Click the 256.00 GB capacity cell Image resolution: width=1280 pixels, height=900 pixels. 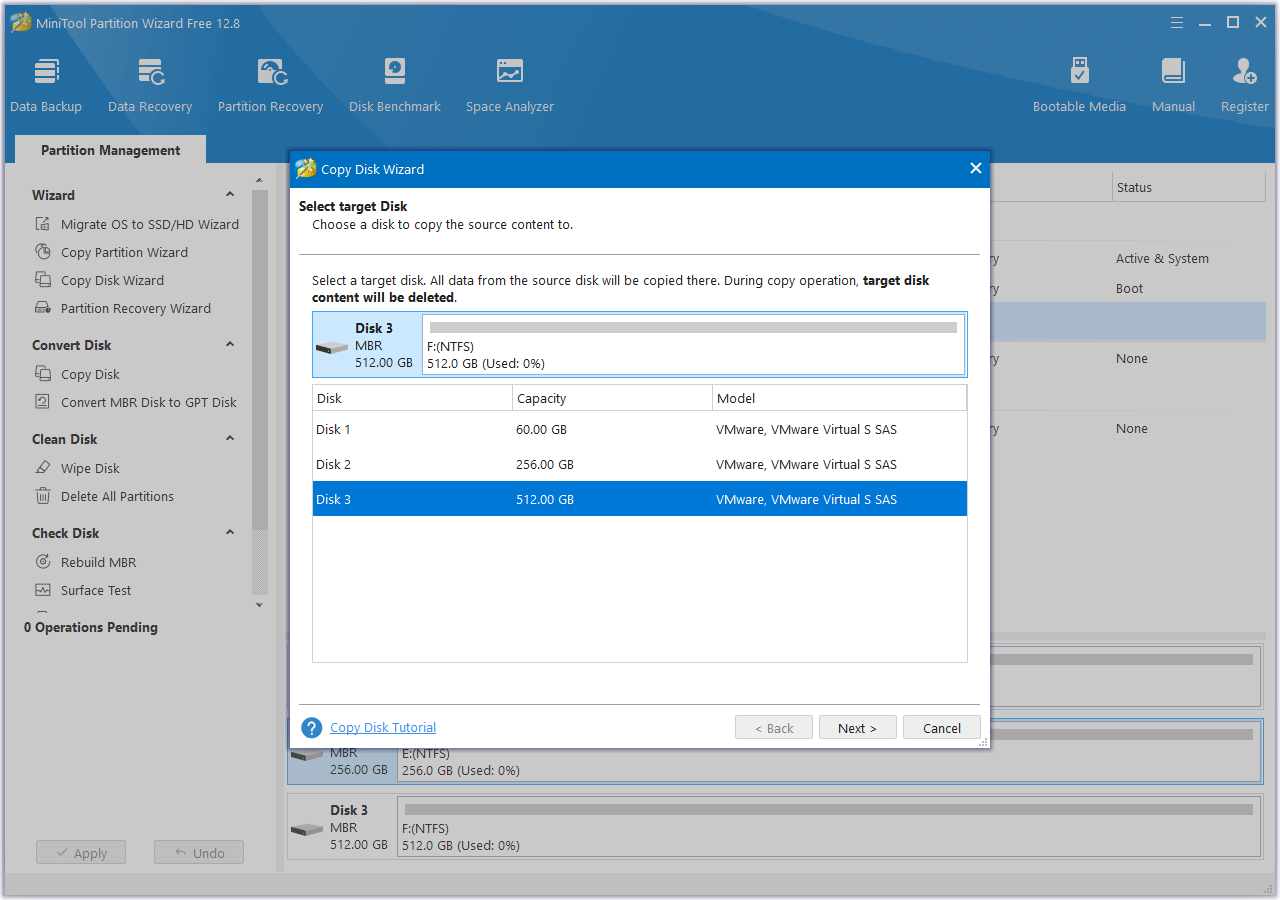coord(545,464)
